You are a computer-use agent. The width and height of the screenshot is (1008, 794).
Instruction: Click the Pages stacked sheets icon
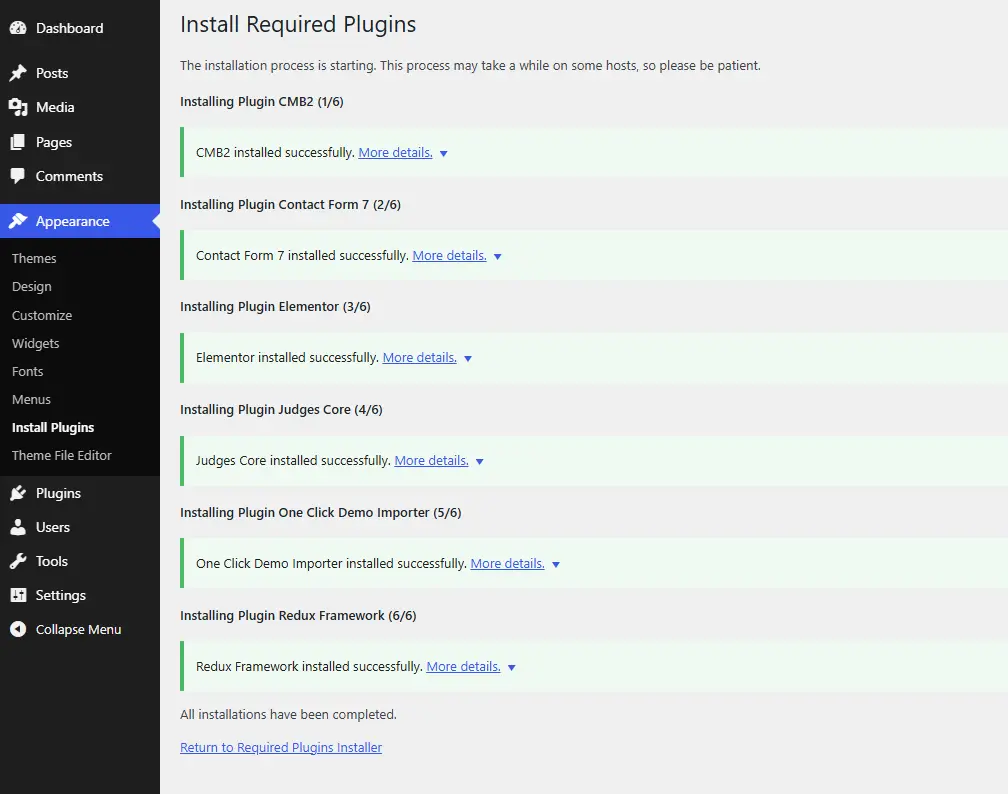(18, 142)
